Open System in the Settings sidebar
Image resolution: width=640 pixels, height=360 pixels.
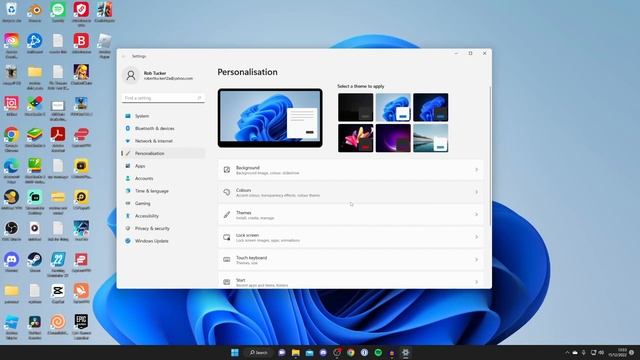tap(163, 116)
